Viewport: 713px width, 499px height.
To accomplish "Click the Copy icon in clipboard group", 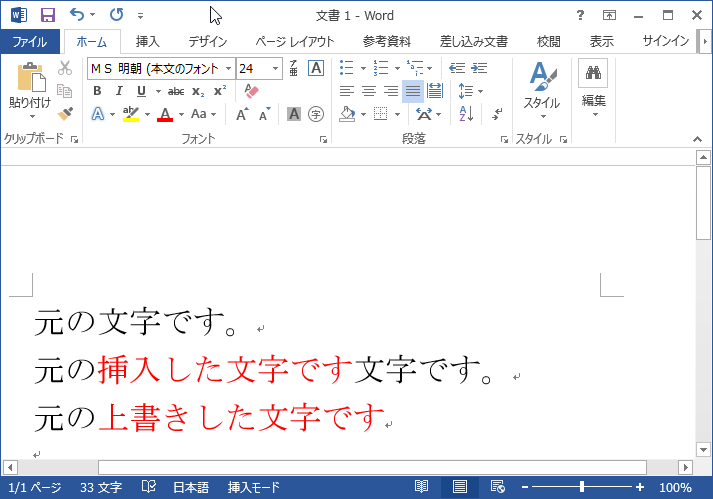I will pos(65,91).
